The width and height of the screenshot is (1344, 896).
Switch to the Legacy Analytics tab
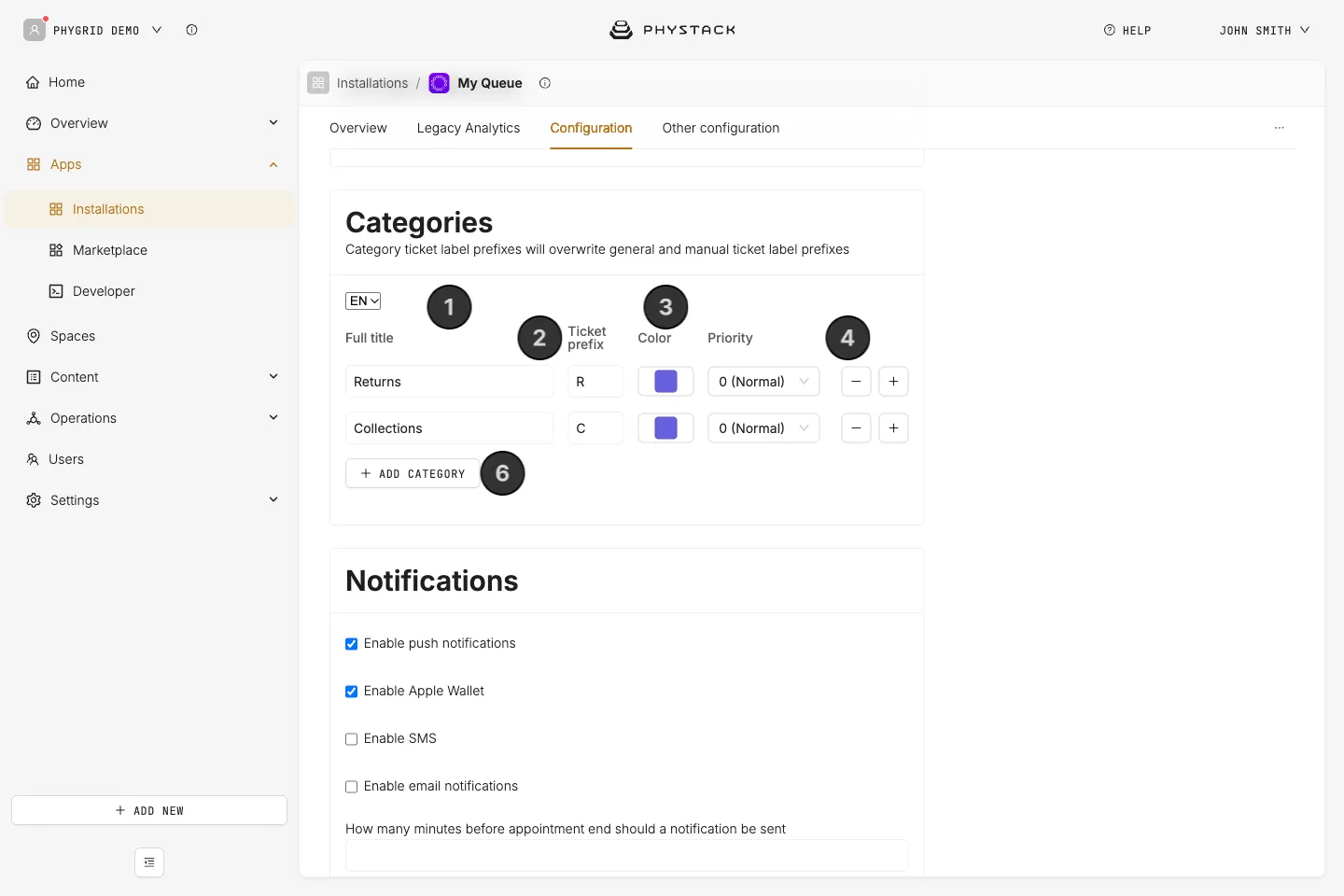coord(469,128)
